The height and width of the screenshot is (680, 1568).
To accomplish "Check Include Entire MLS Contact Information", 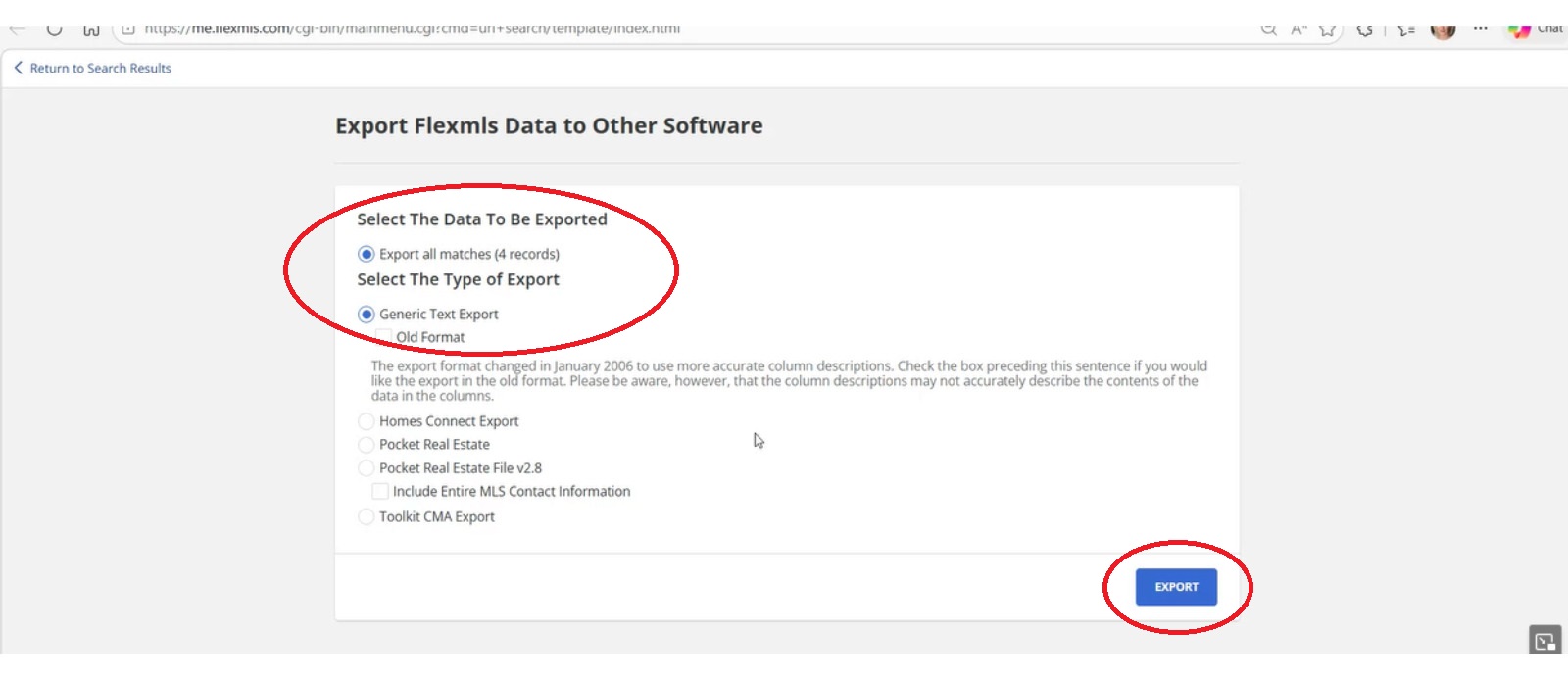I will pos(380,492).
